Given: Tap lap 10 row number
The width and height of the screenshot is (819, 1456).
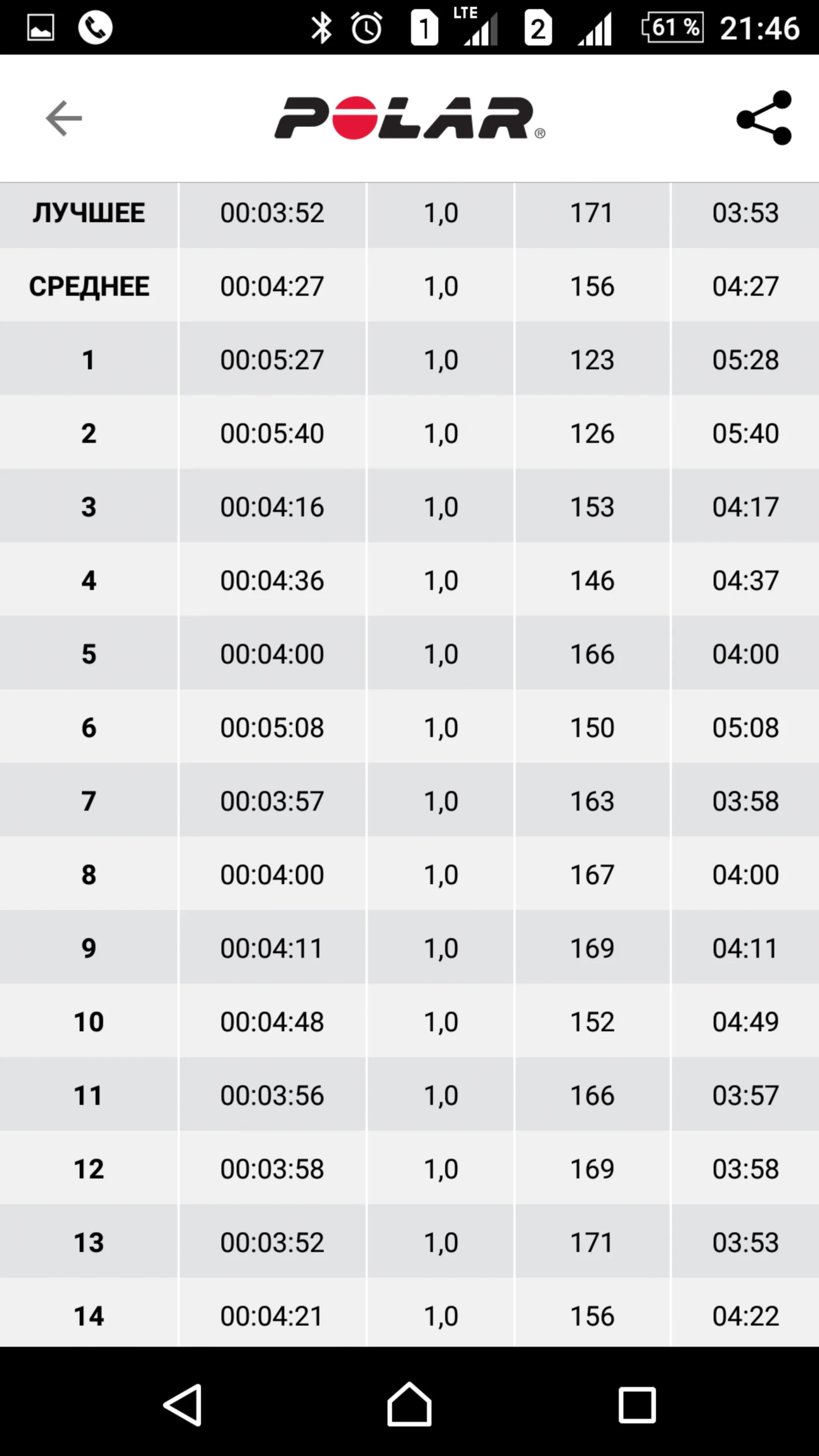Looking at the screenshot, I should 89,1022.
